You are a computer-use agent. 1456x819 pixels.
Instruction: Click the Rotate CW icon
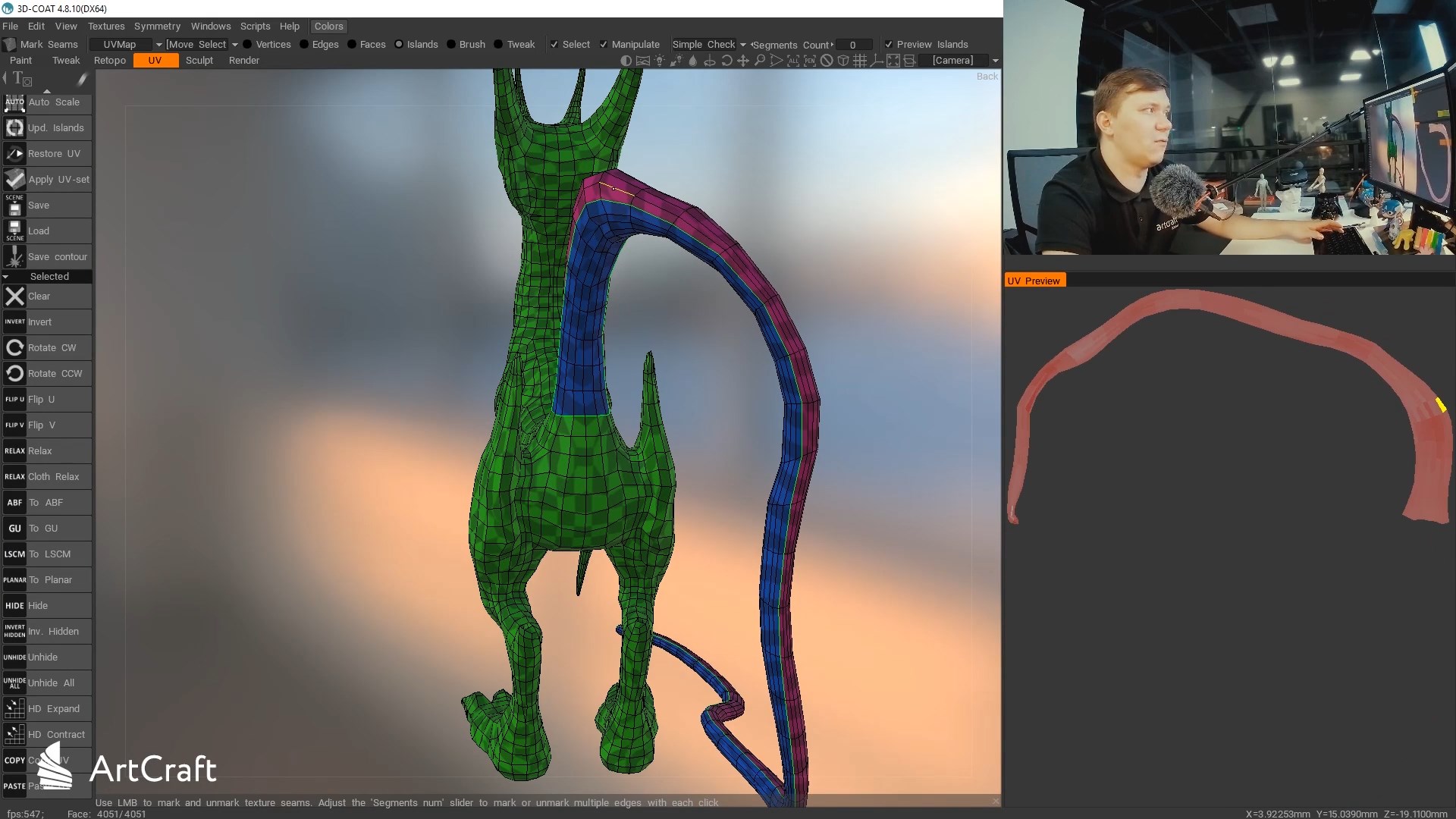pyautogui.click(x=14, y=348)
